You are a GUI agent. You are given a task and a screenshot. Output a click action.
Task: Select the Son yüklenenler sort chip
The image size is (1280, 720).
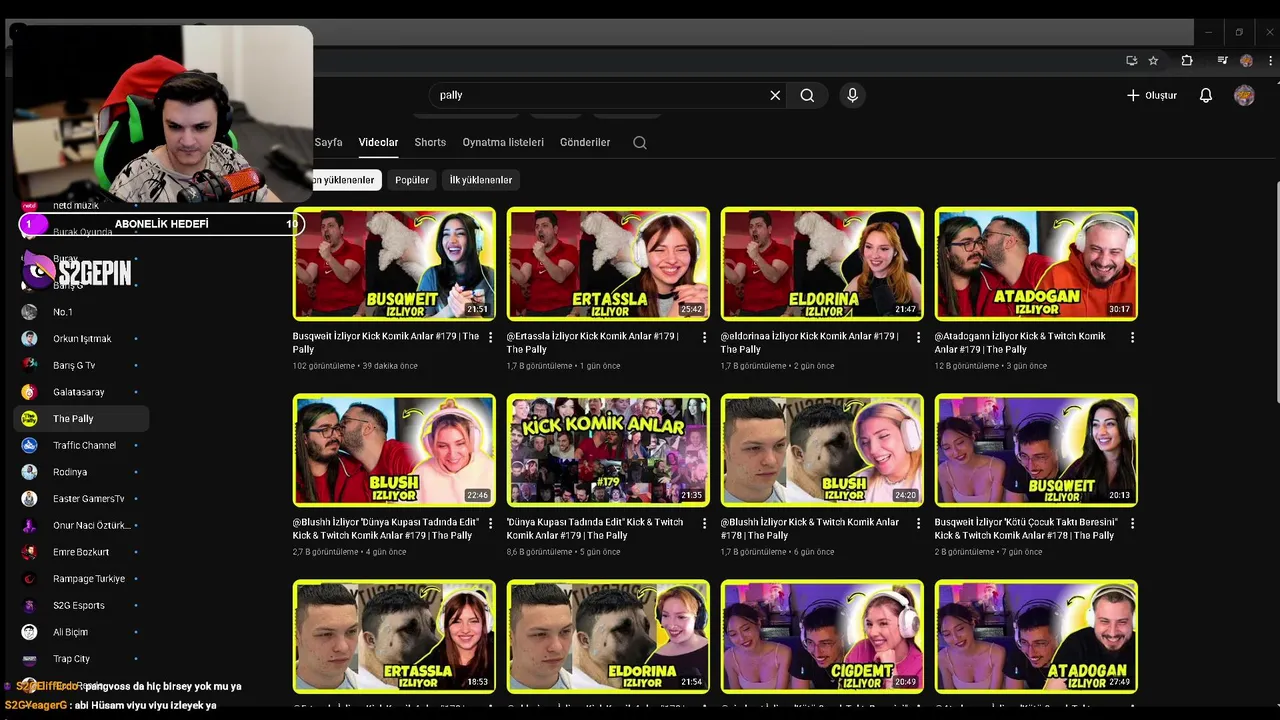pyautogui.click(x=345, y=180)
